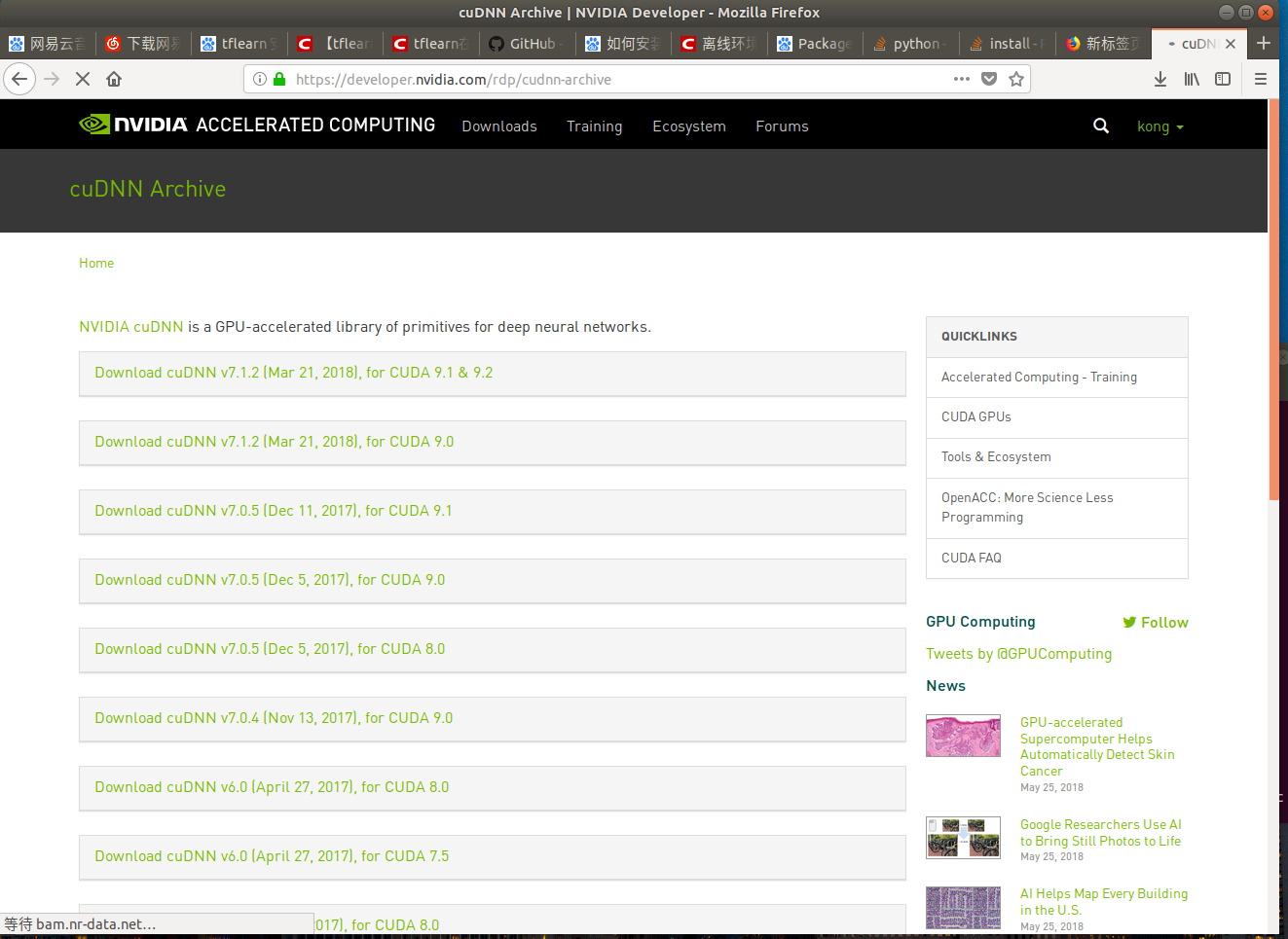Click the Home breadcrumb link
Image resolution: width=1288 pixels, height=939 pixels.
pos(96,263)
